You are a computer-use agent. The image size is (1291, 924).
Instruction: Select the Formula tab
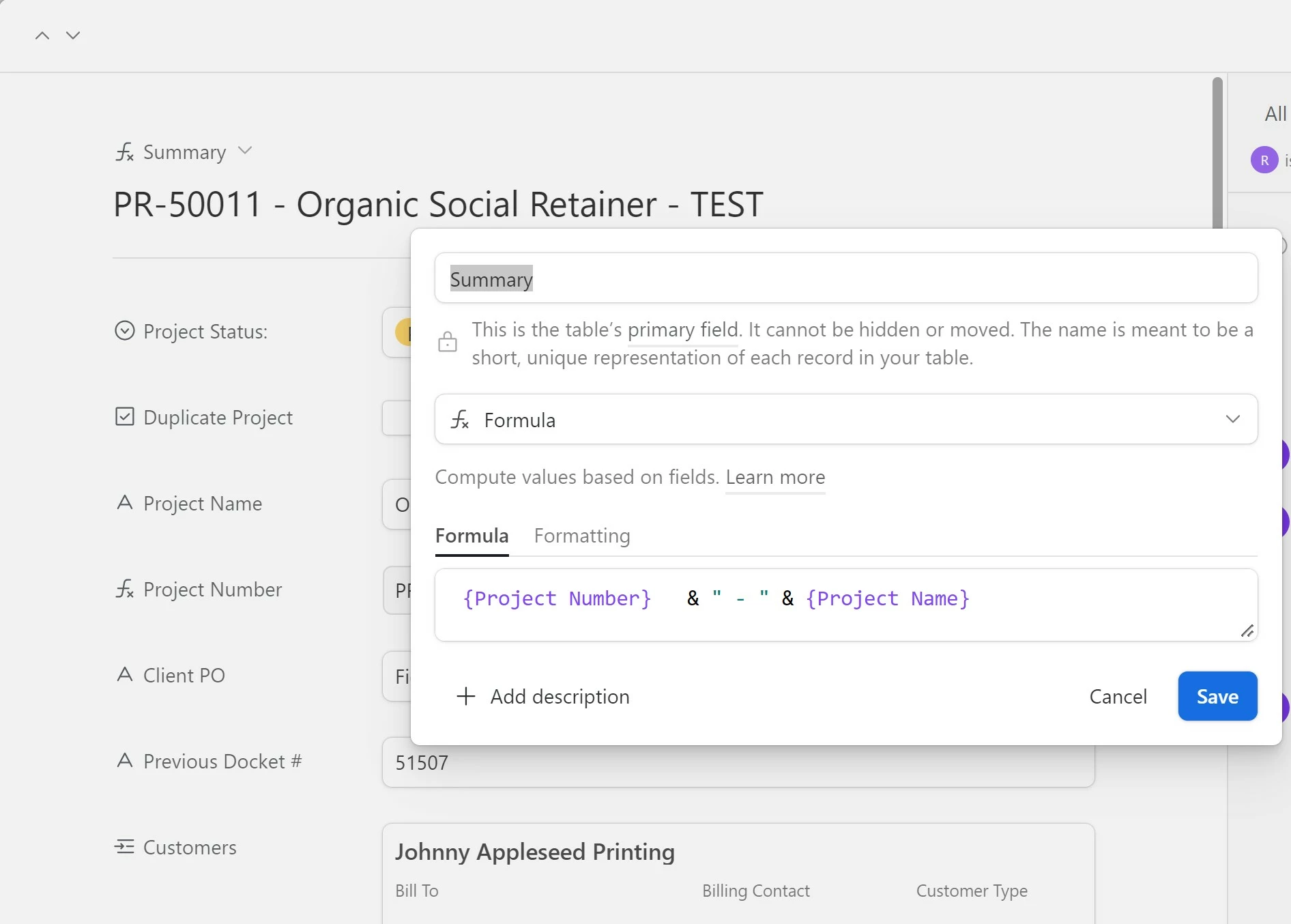472,536
